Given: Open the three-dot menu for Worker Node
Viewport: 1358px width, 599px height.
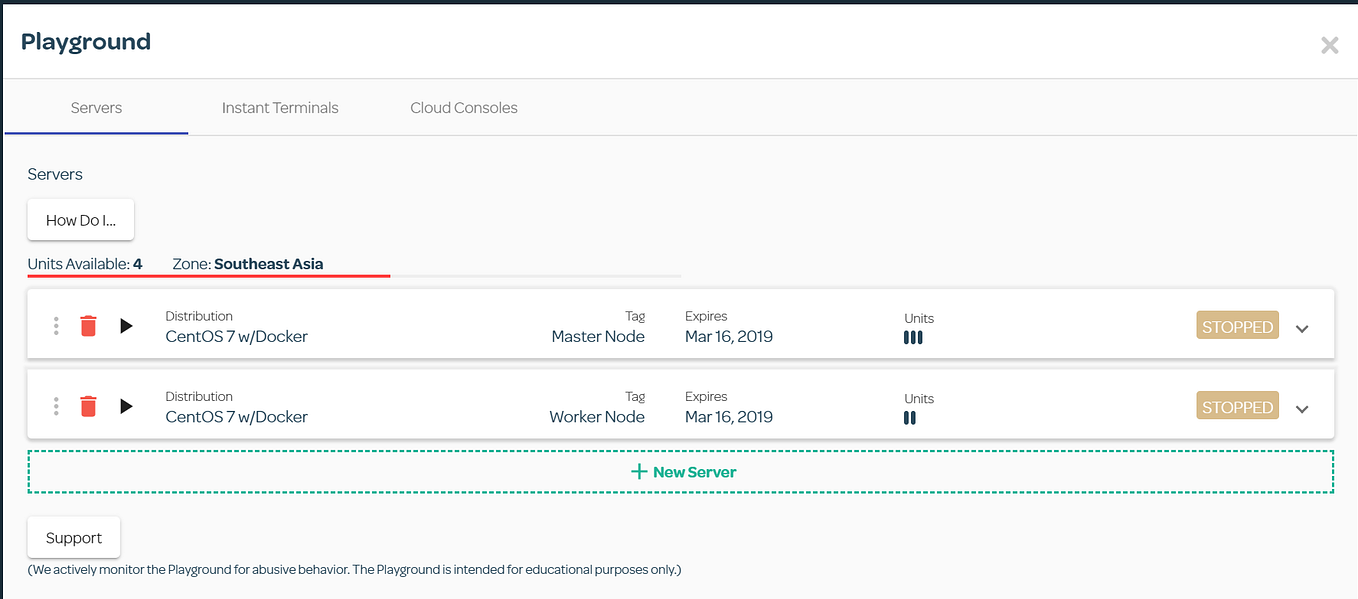Looking at the screenshot, I should click(x=56, y=406).
